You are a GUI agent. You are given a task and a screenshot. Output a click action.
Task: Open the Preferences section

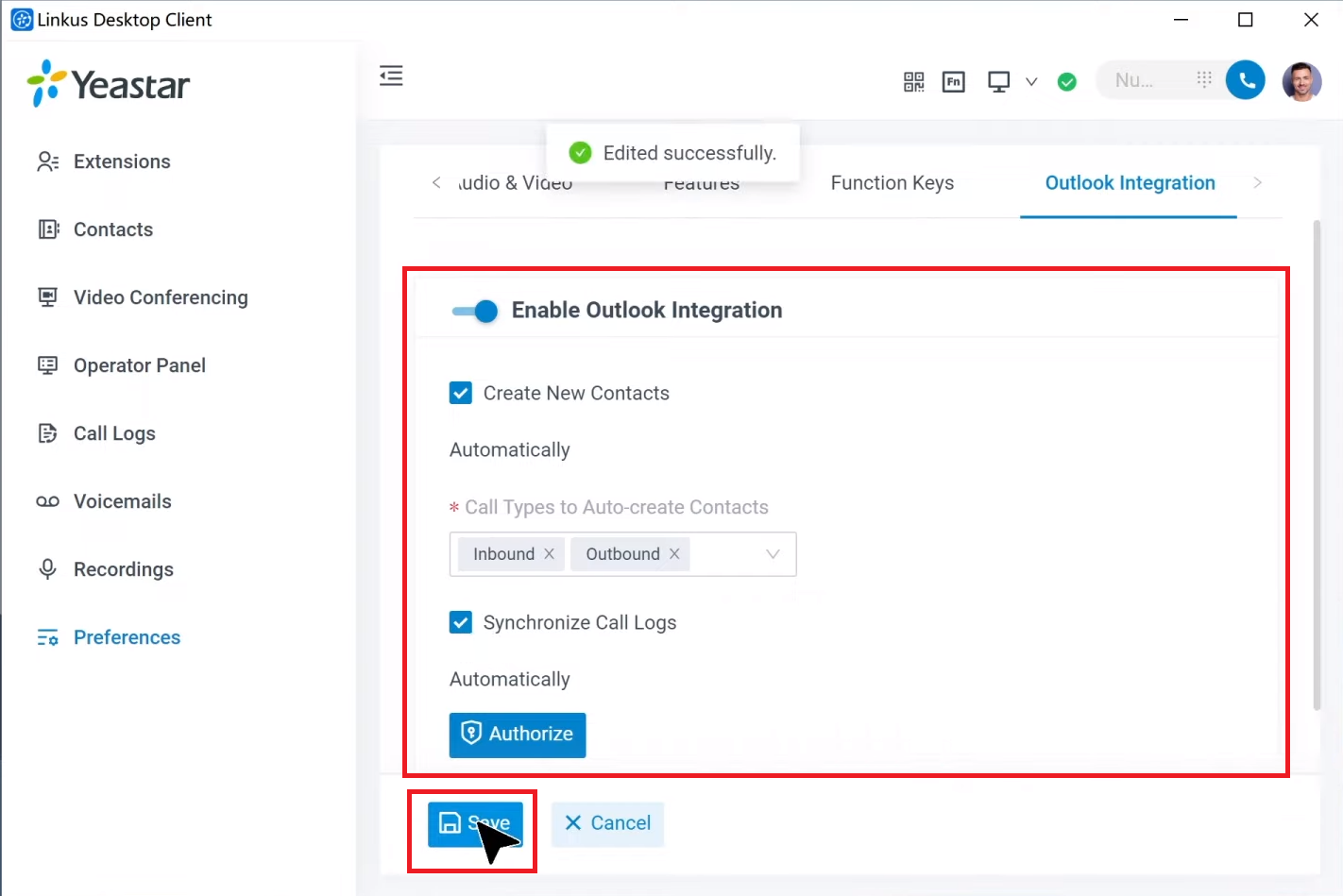pyautogui.click(x=127, y=636)
